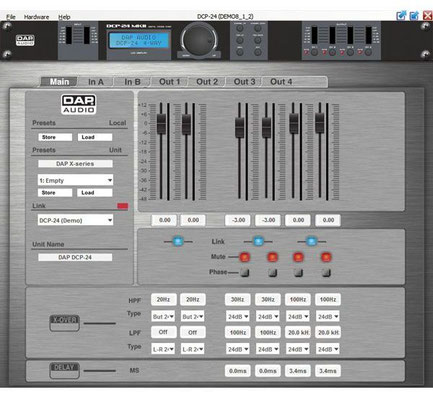
Task: Click Load under Presets Local
Action: tap(95, 137)
